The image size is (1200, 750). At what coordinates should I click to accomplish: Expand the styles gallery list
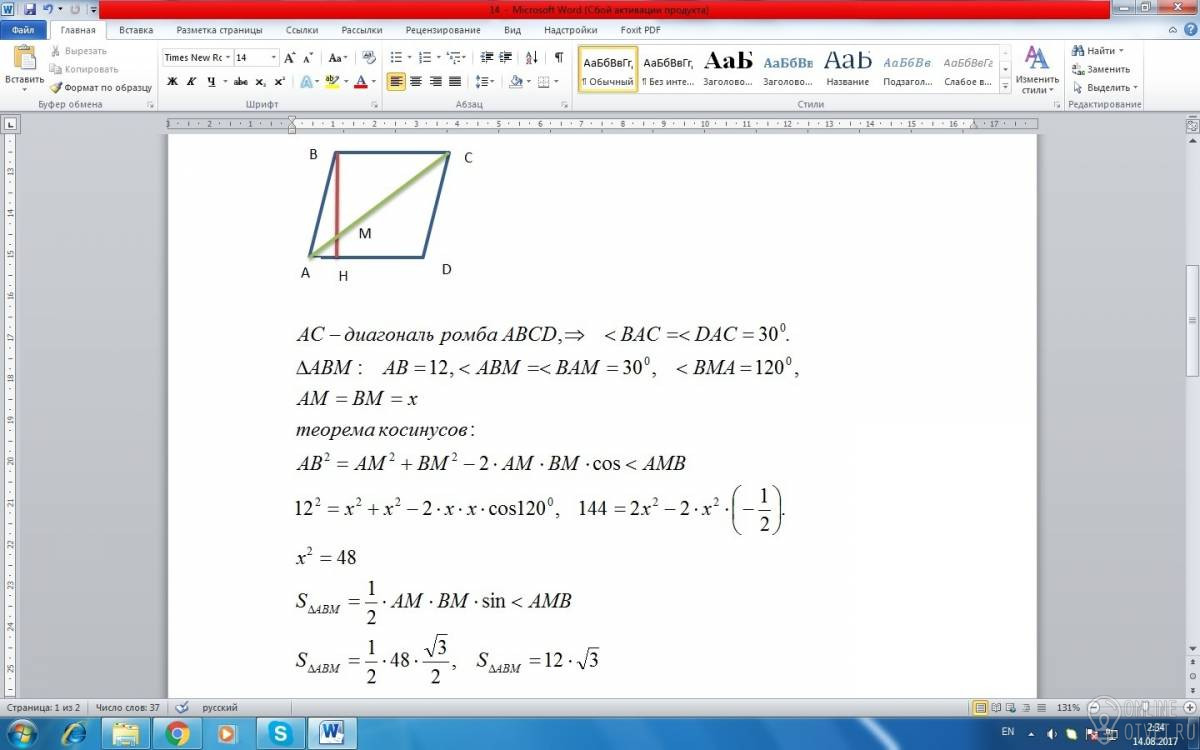1004,88
